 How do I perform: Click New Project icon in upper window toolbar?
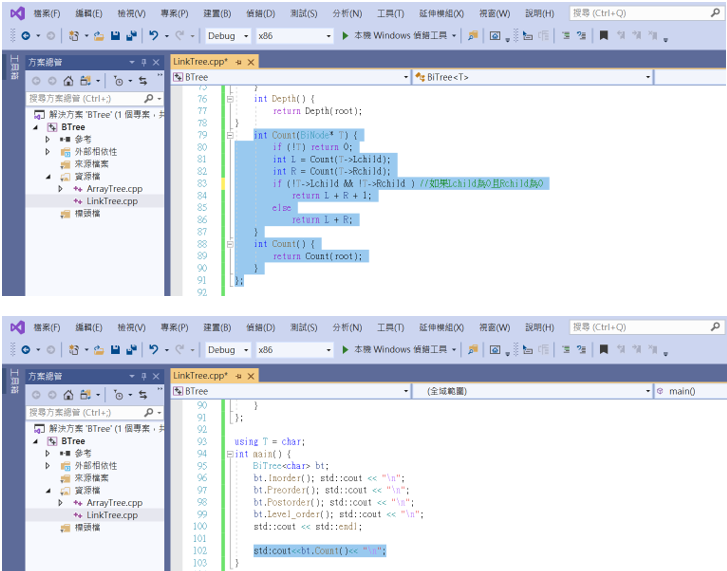pos(74,36)
